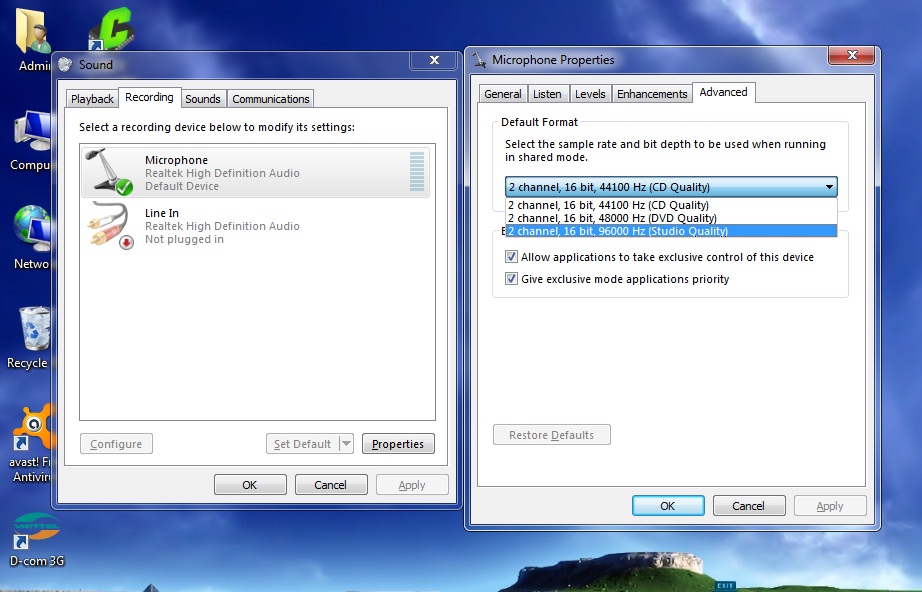Close the Microphone Properties window

click(852, 55)
